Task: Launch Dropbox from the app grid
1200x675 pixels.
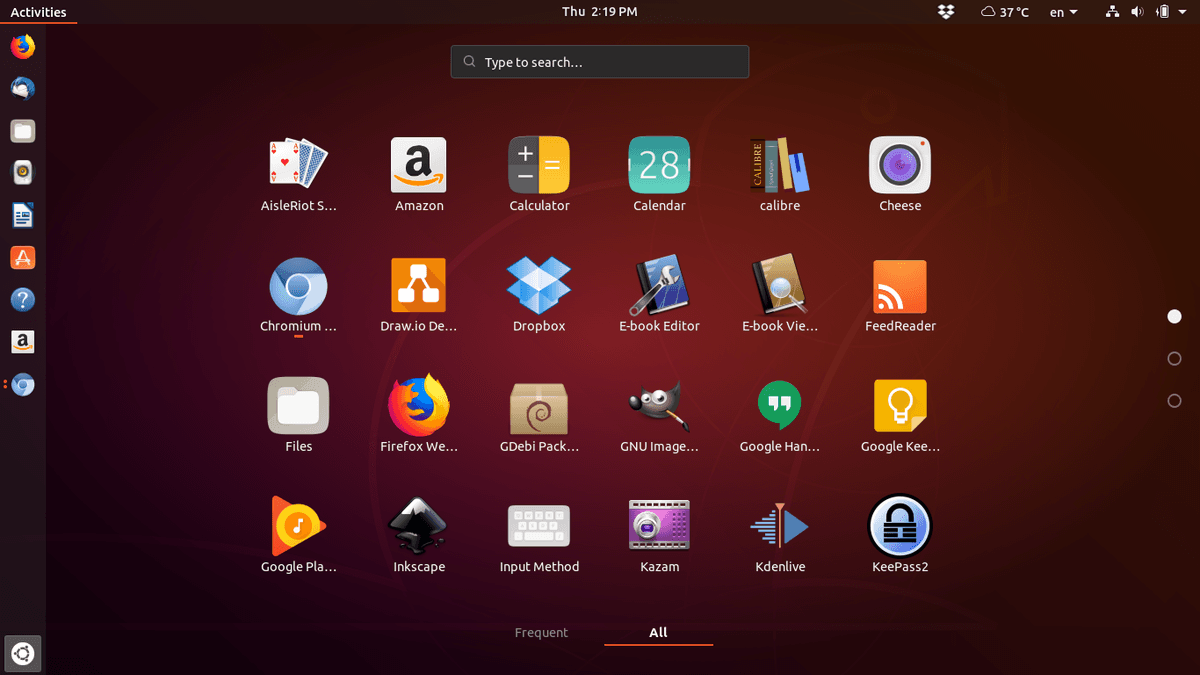Action: [539, 286]
